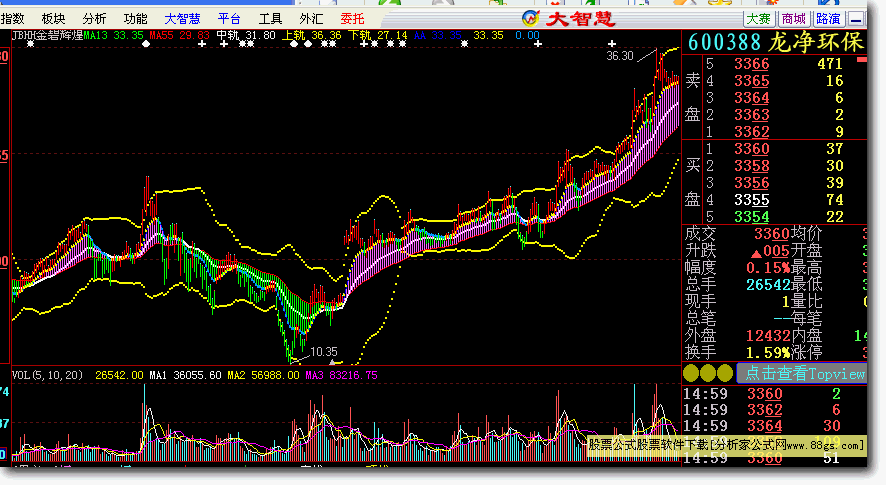Viewport: 886px width, 485px height.
Task: Click buy level 2 price 3358
Action: [752, 166]
